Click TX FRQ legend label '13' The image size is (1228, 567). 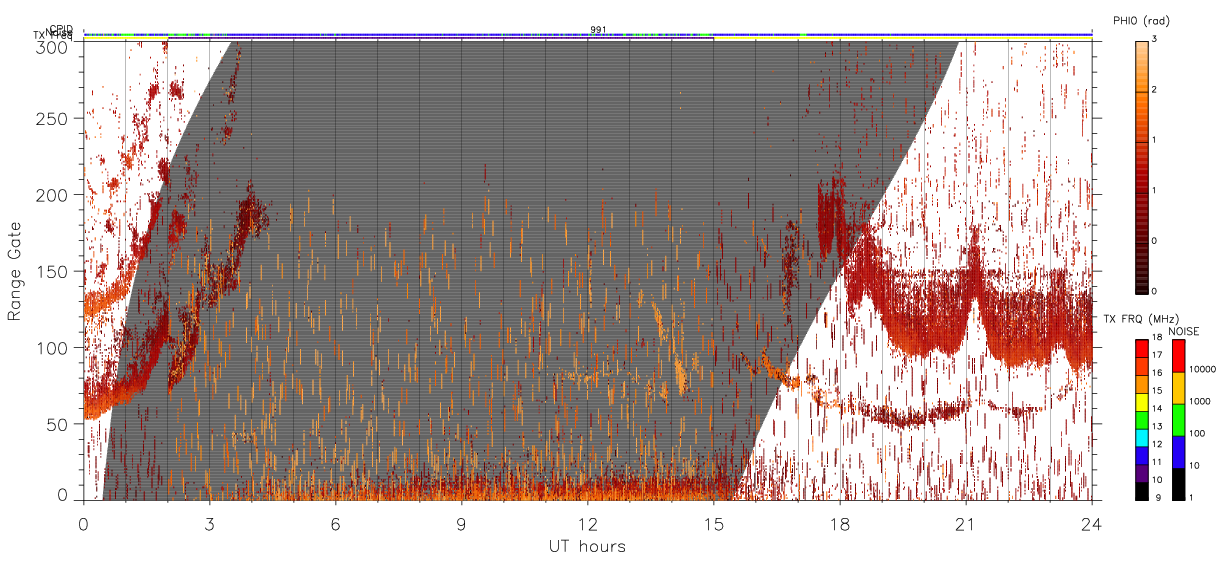[x=1158, y=427]
